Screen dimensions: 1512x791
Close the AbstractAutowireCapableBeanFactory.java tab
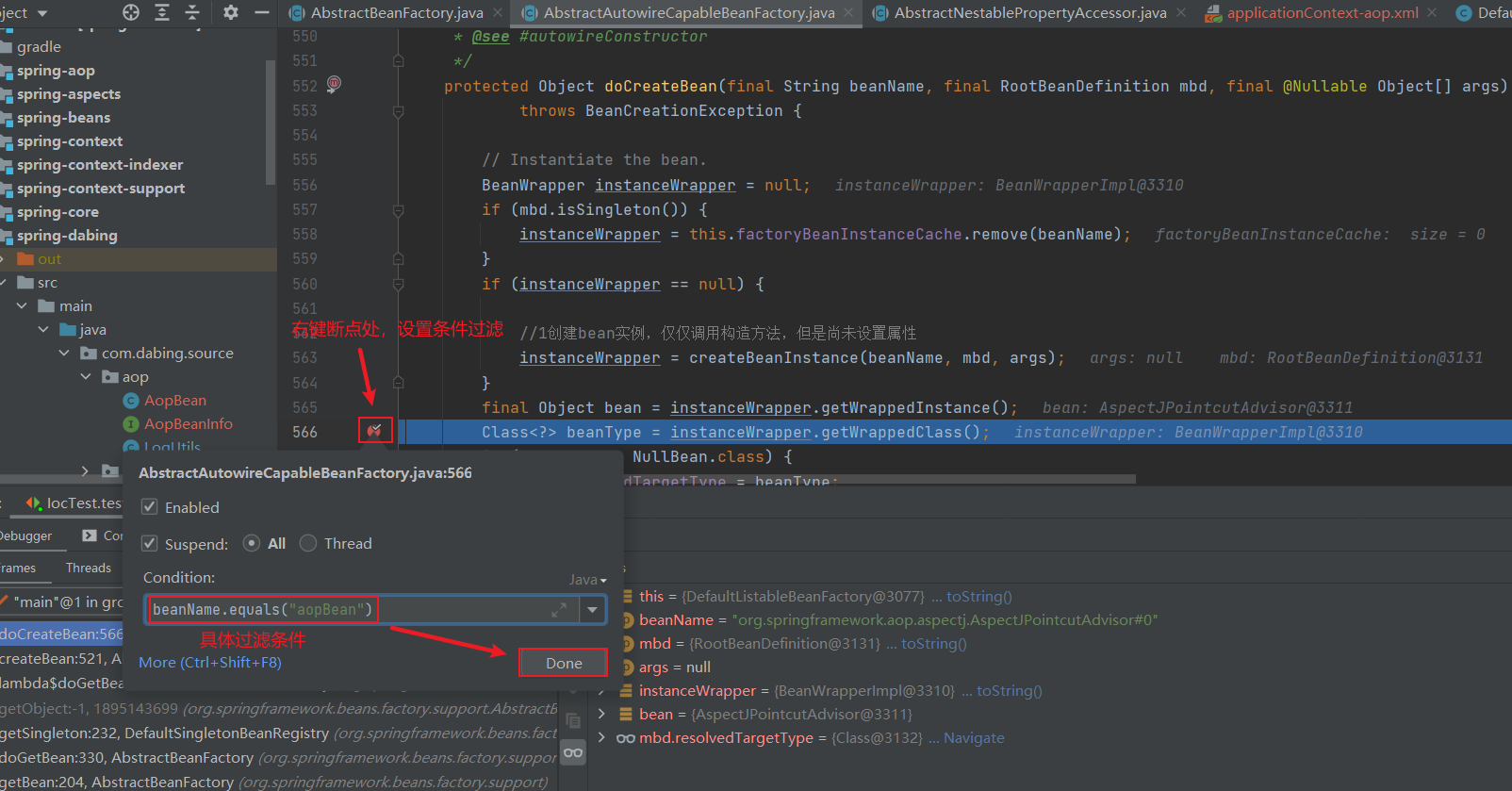point(848,12)
